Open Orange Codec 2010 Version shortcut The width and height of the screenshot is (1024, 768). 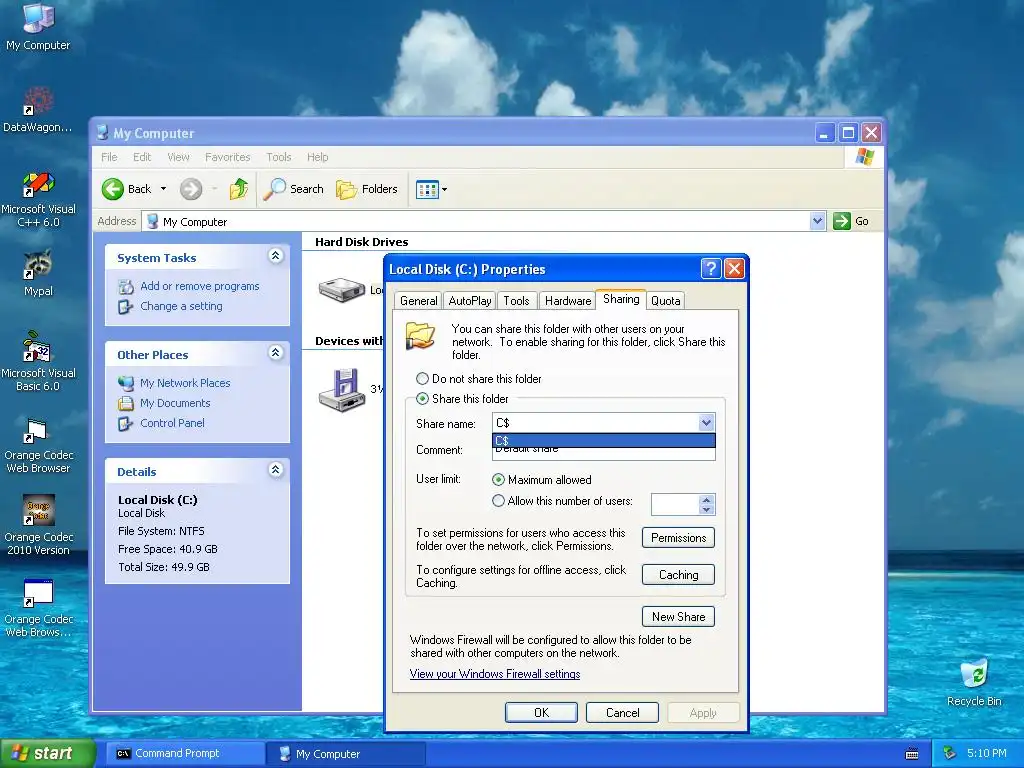tap(38, 526)
